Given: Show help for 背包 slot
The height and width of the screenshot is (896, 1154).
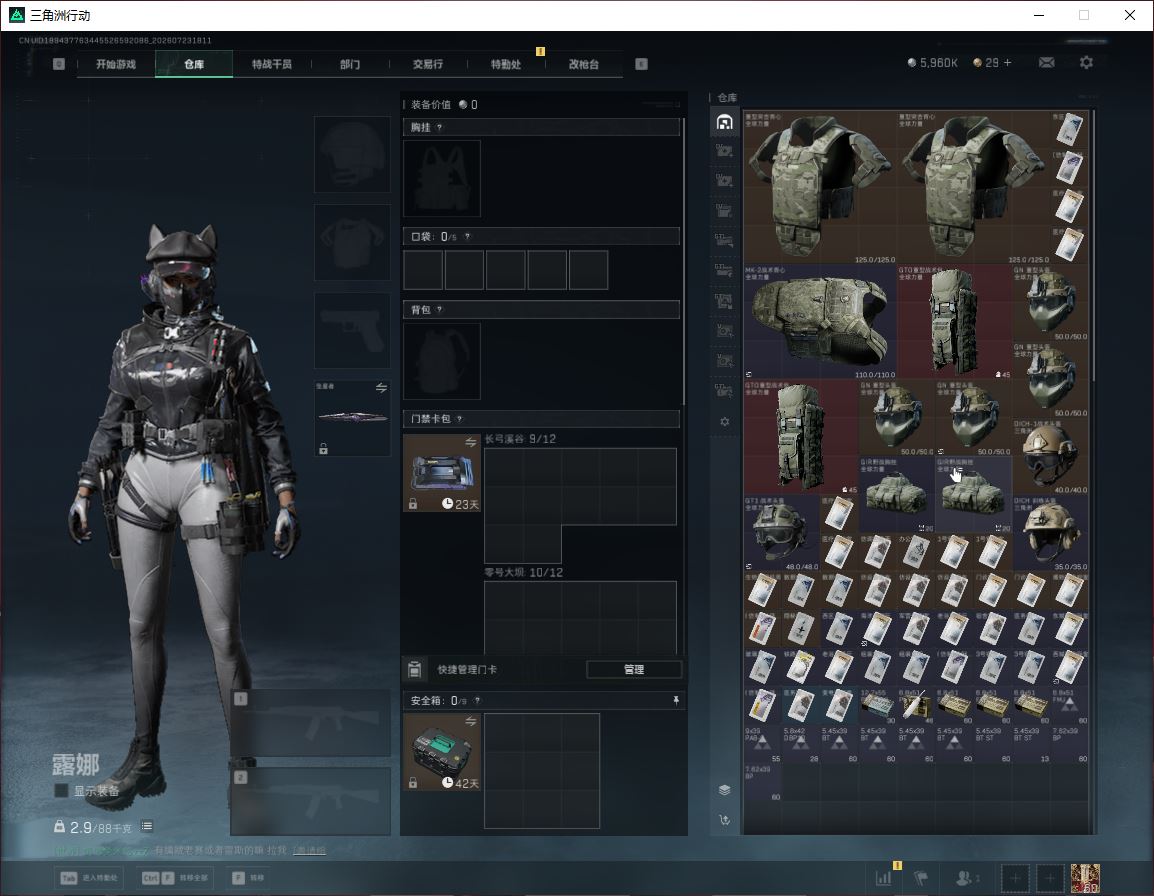Looking at the screenshot, I should (x=439, y=309).
